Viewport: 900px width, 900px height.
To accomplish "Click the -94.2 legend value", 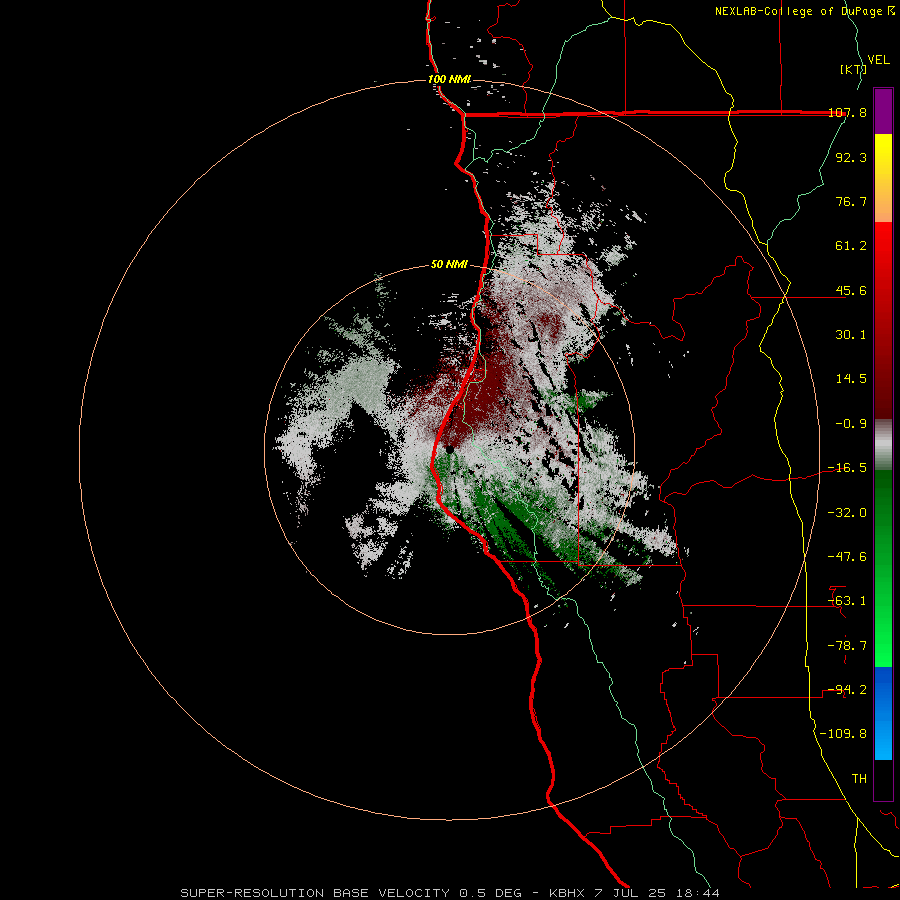I will pos(847,690).
